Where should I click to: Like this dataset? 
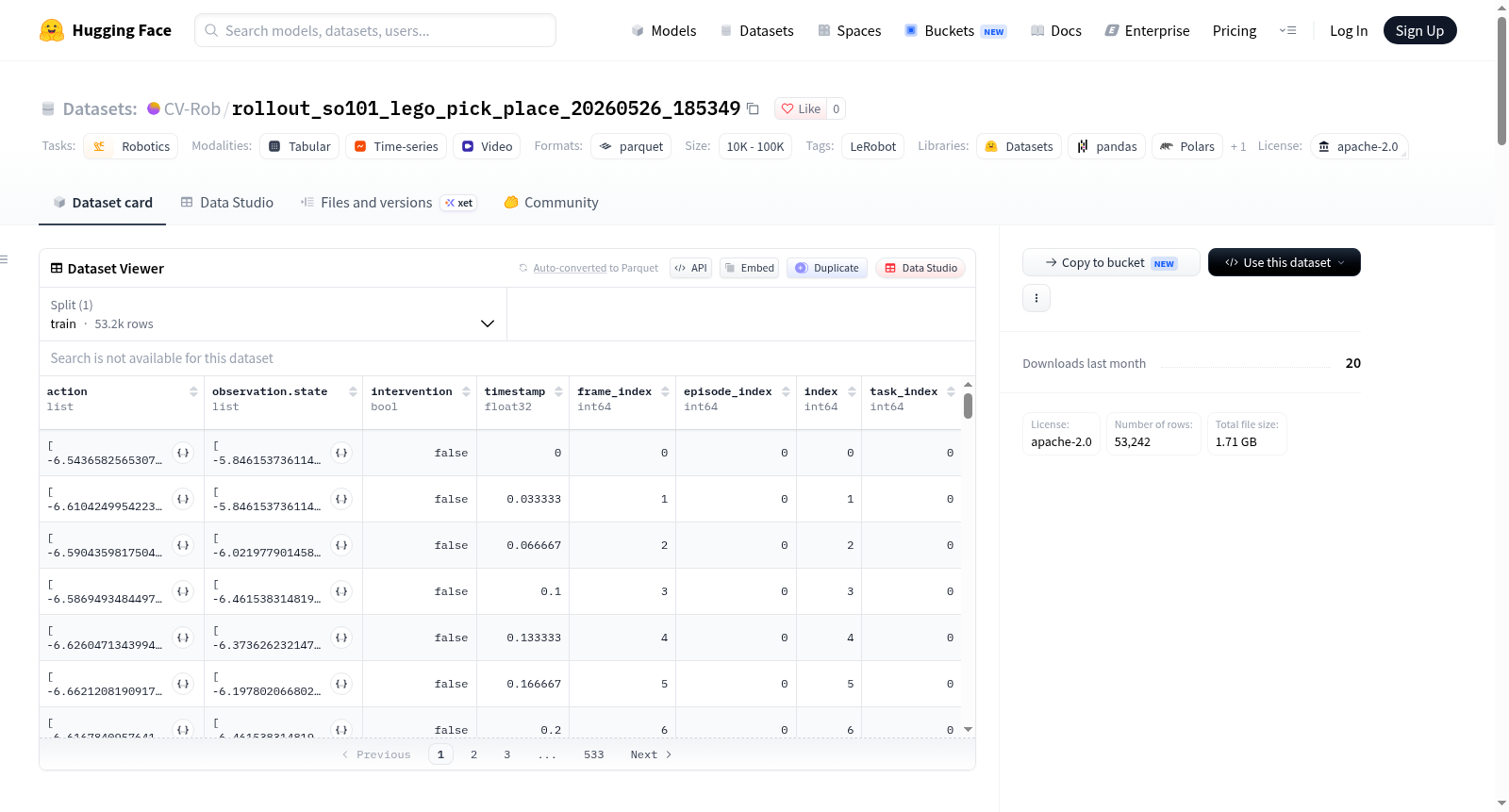point(801,108)
